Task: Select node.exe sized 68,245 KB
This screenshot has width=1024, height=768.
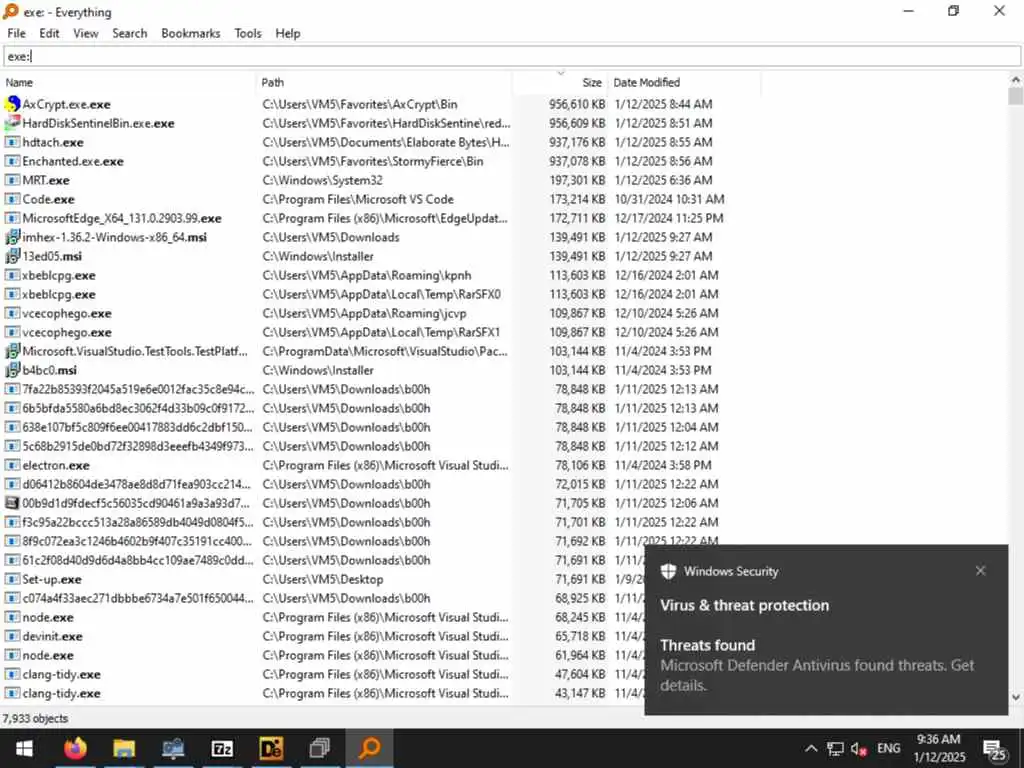Action: pos(48,617)
